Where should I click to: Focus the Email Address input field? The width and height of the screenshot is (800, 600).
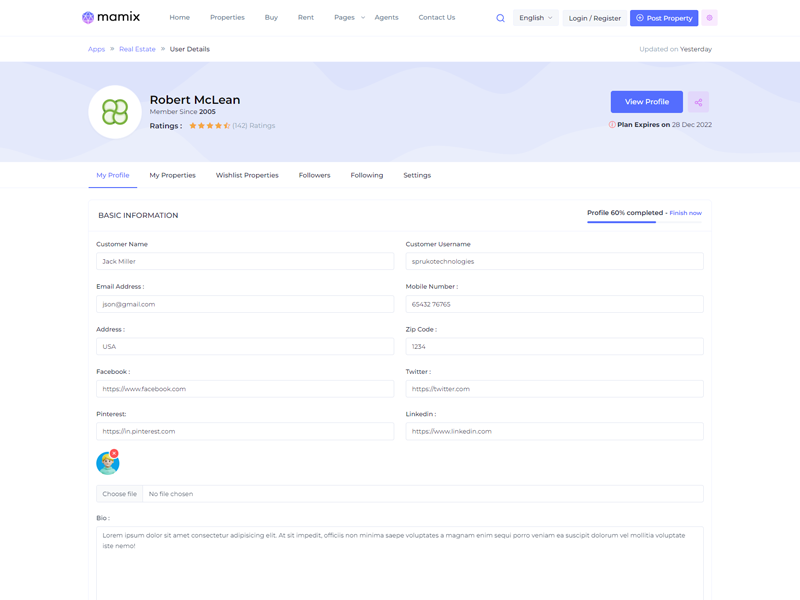[x=245, y=304]
